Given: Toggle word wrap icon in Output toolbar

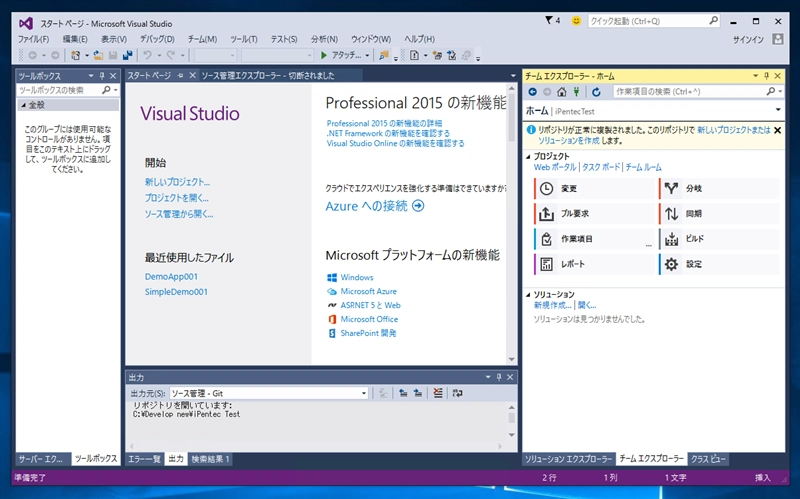Looking at the screenshot, I should tap(458, 393).
